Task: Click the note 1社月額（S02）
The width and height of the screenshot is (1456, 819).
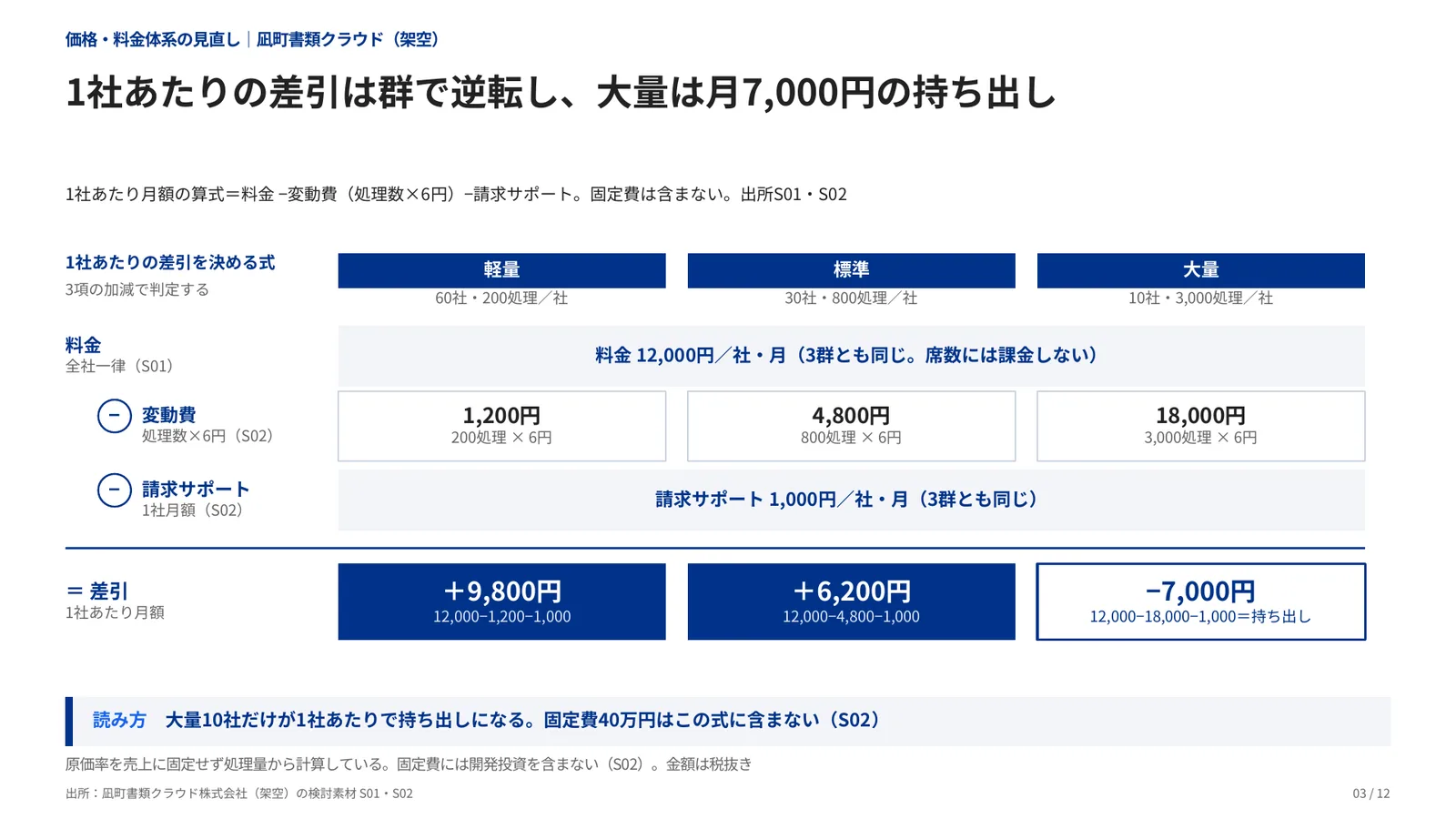Action: (192, 511)
